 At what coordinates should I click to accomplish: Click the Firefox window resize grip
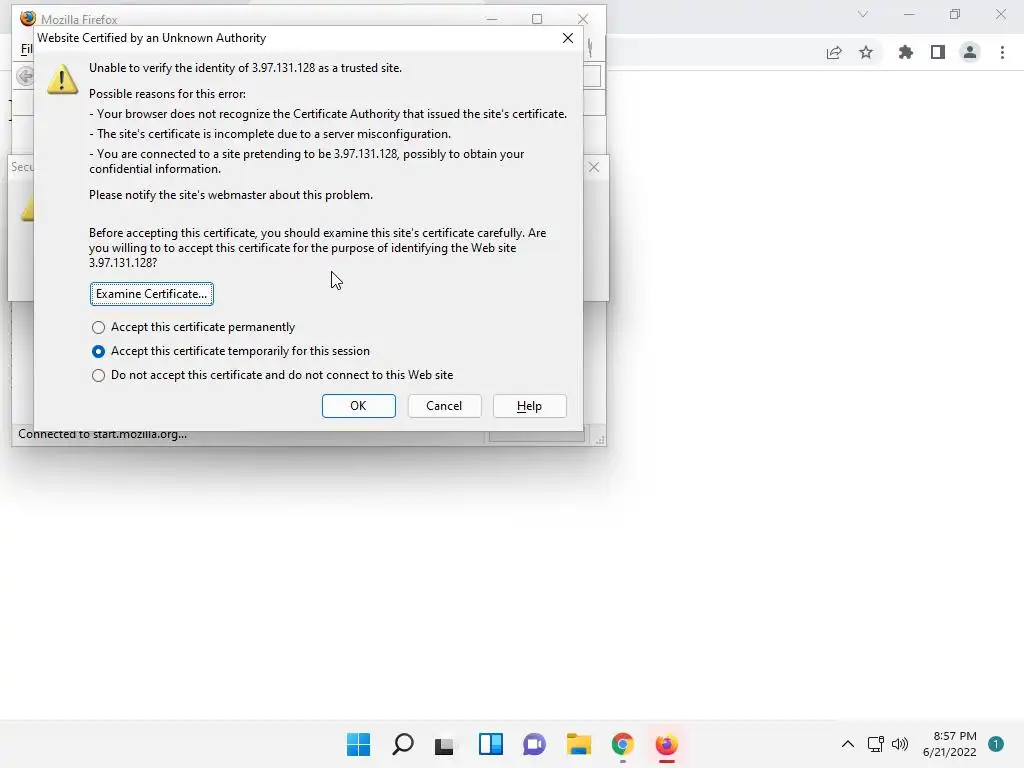(x=600, y=440)
